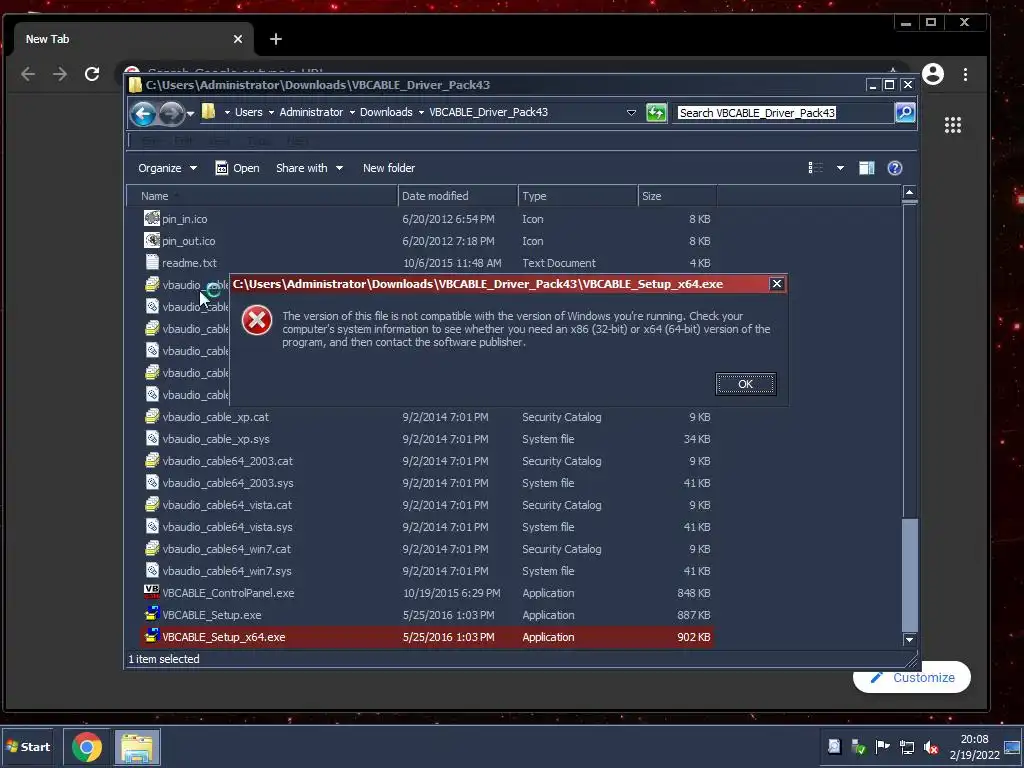Click the Action Center flag icon
Image resolution: width=1024 pixels, height=768 pixels.
click(x=882, y=746)
